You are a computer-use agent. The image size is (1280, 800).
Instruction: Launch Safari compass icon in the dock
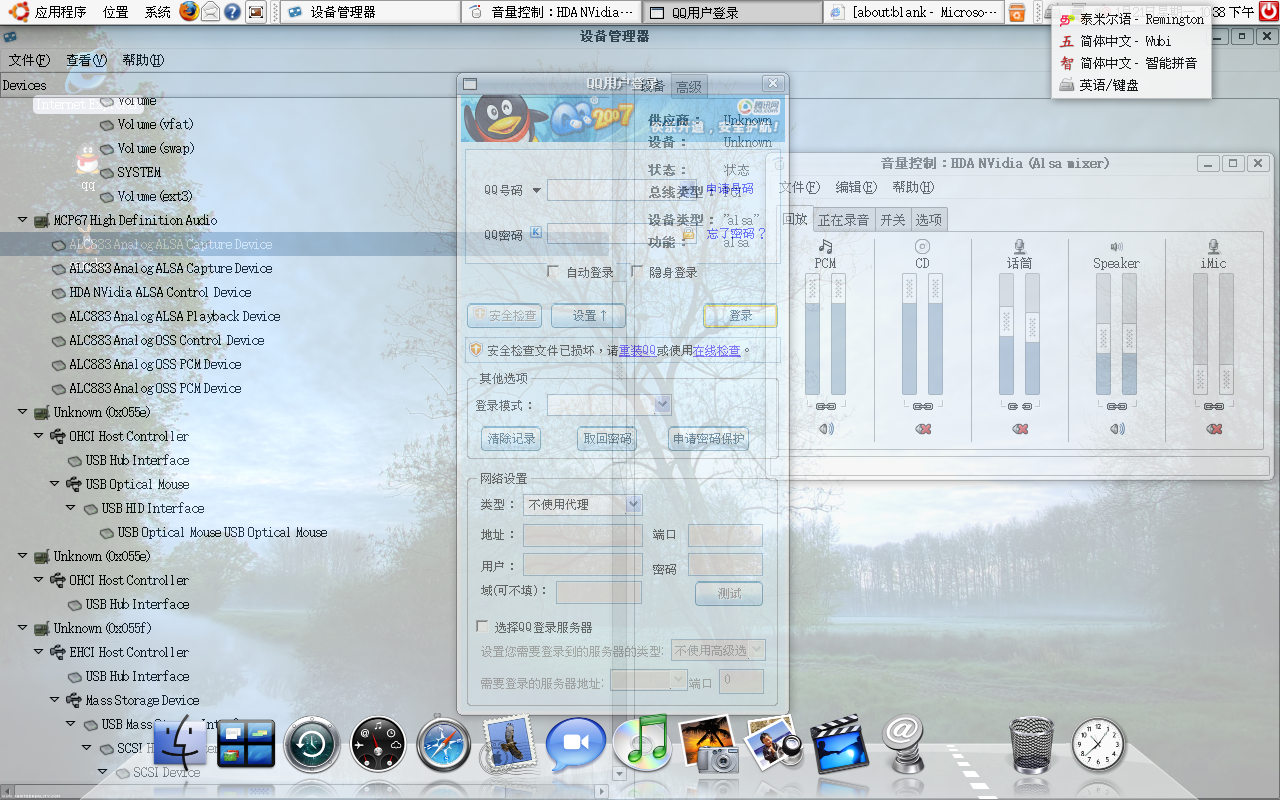pyautogui.click(x=444, y=745)
